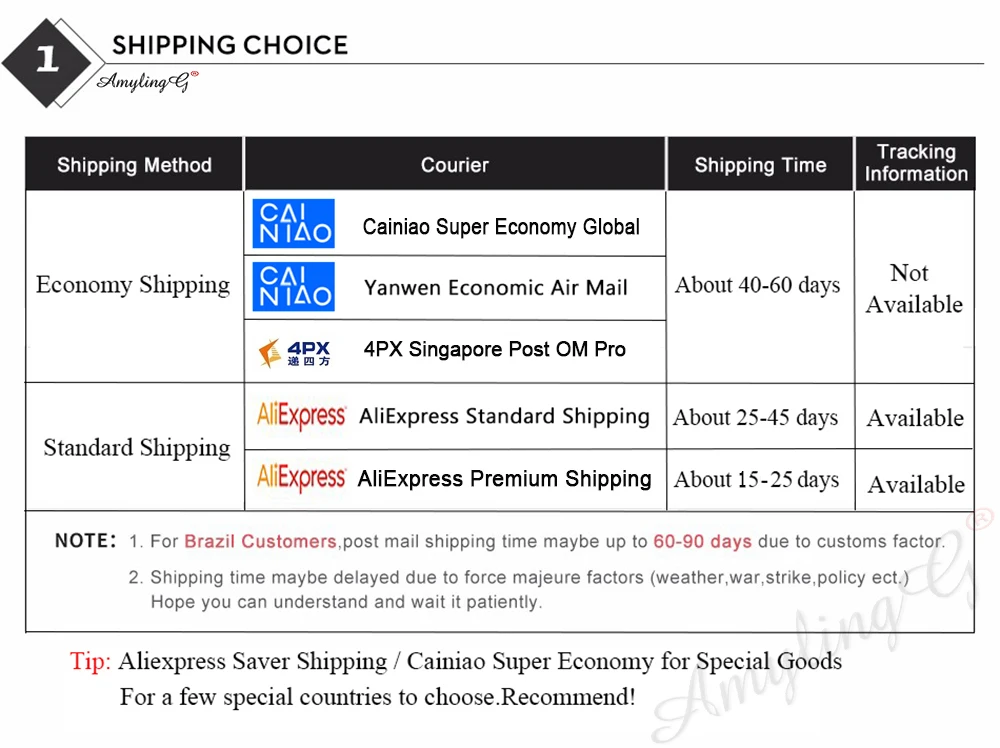The image size is (1000, 748).
Task: Click the Not Available tracking cell
Action: 914,288
